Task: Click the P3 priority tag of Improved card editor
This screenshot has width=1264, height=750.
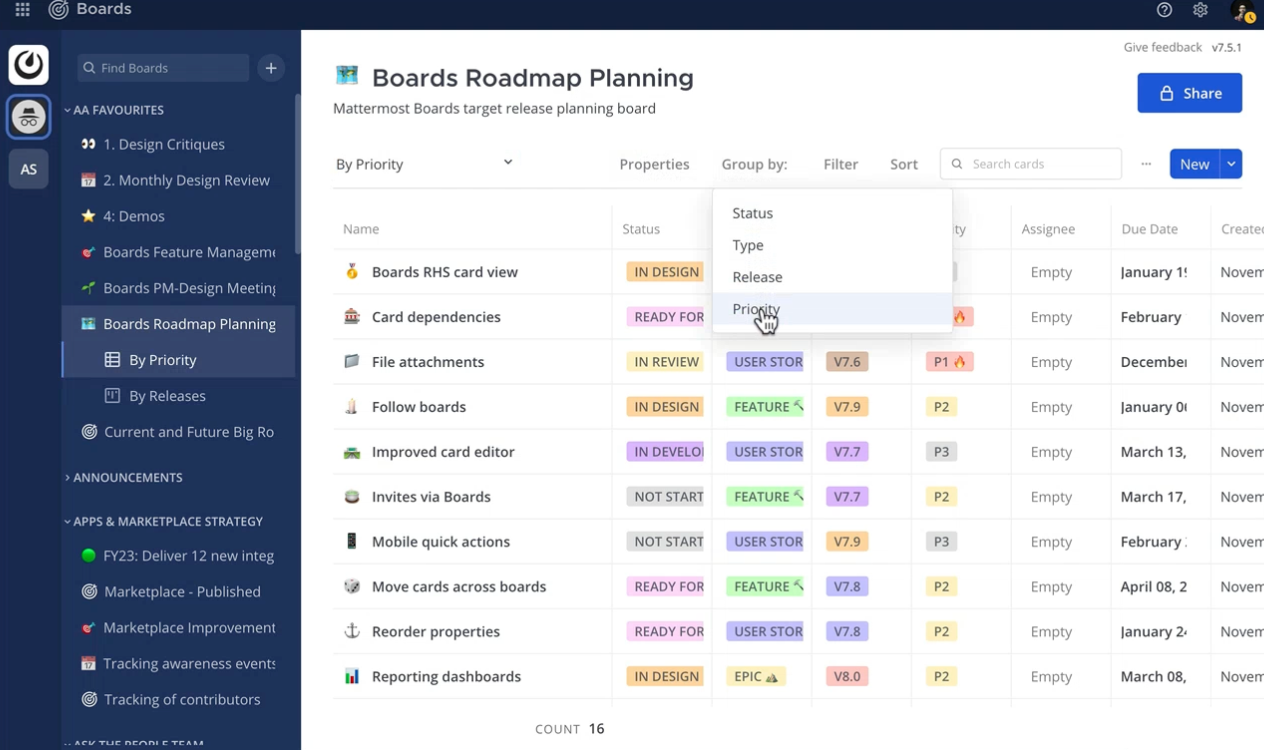Action: click(941, 452)
